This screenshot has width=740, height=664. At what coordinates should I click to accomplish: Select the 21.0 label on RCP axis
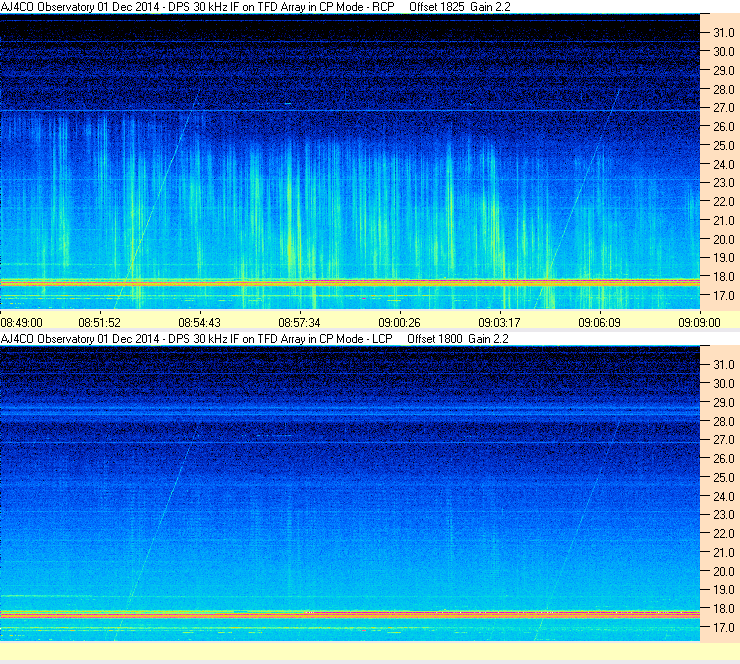tap(724, 221)
